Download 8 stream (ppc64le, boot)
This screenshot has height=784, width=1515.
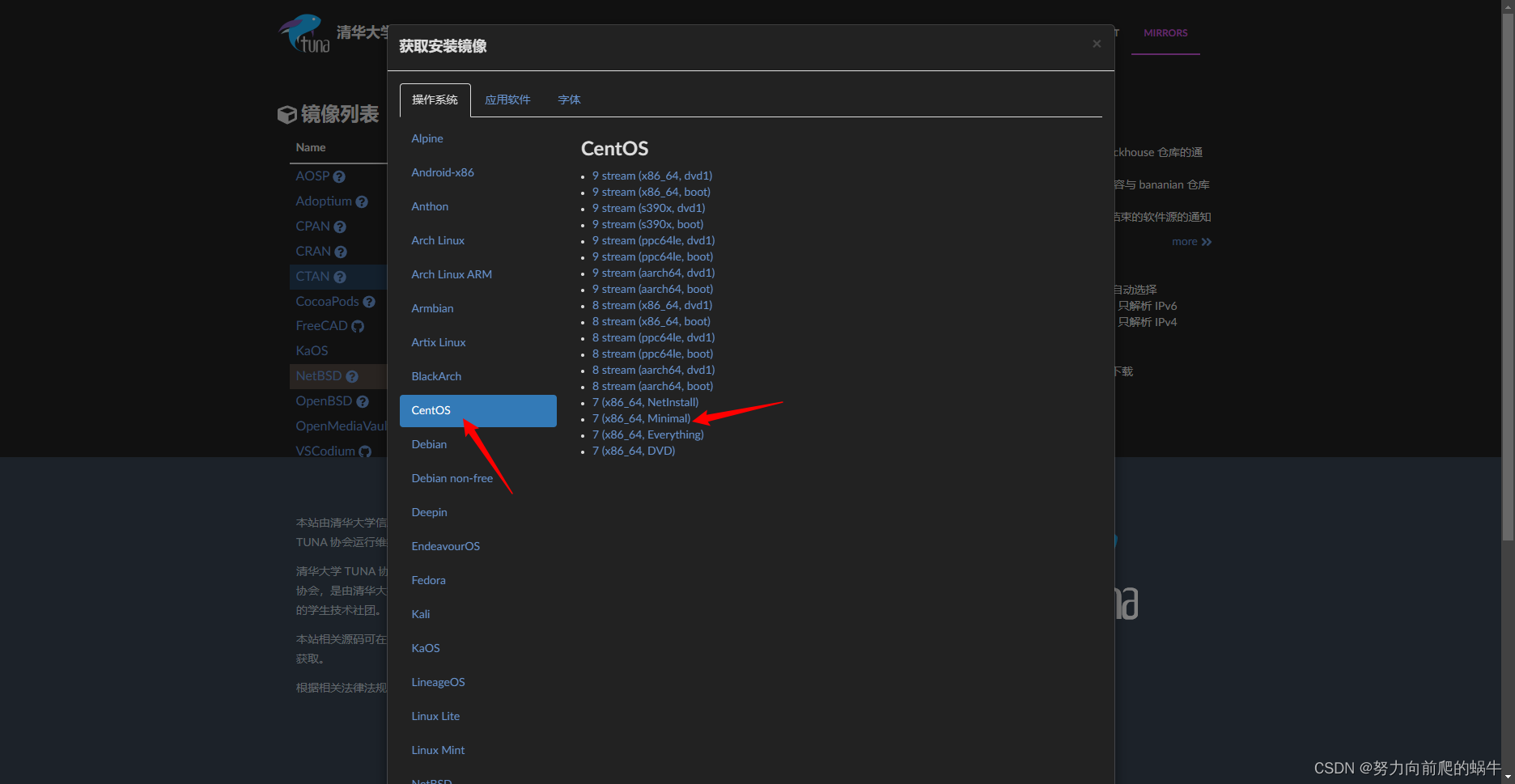pos(653,354)
